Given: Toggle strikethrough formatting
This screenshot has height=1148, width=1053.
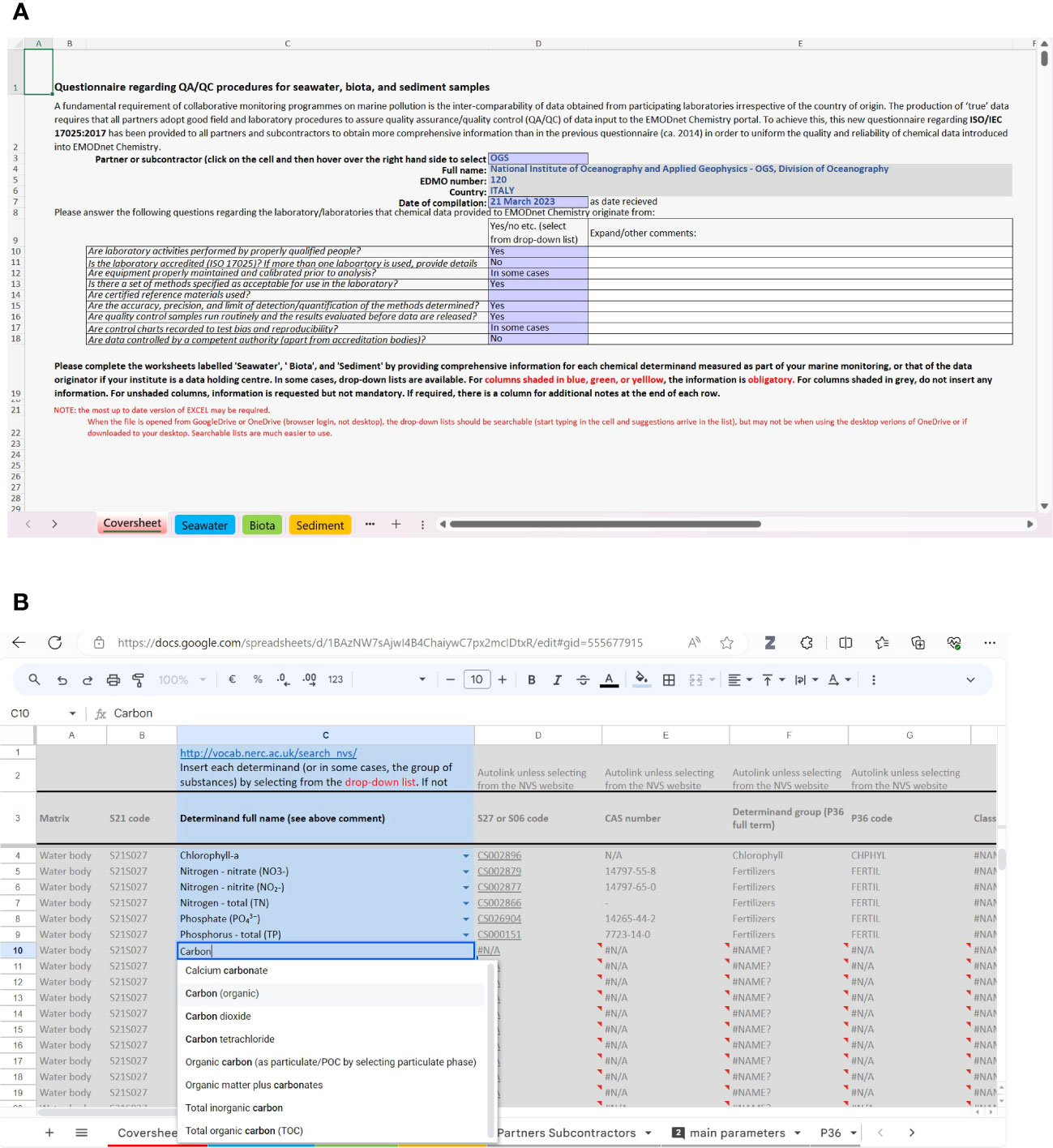Looking at the screenshot, I should (x=583, y=680).
